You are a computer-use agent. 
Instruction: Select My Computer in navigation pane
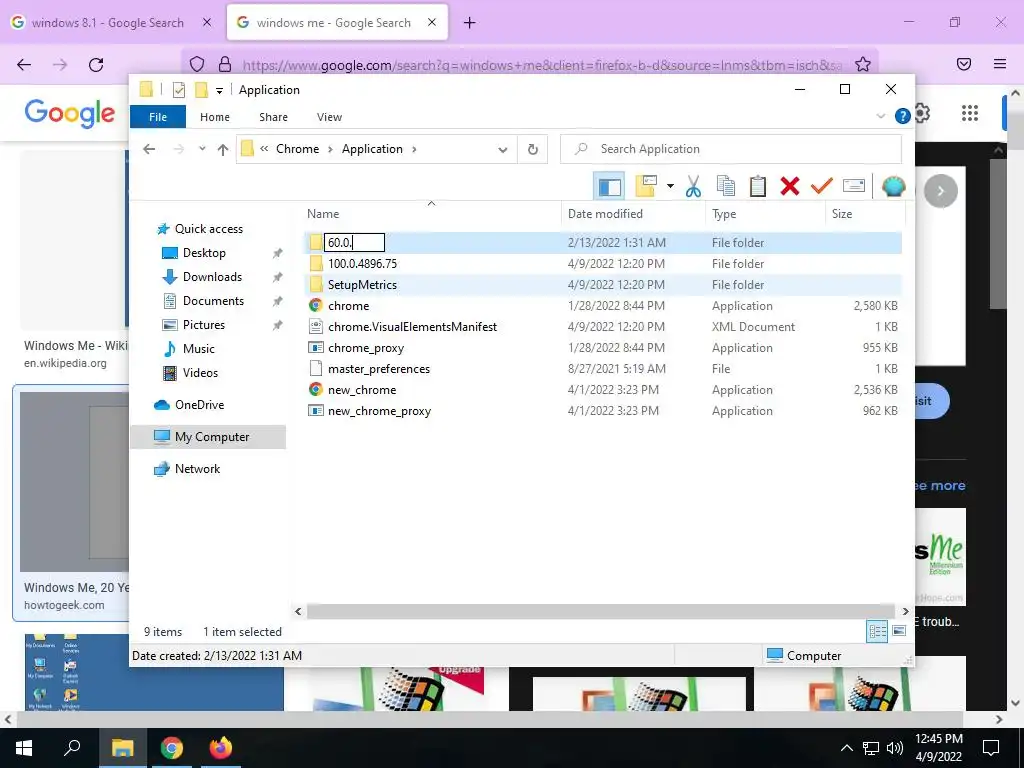pyautogui.click(x=208, y=437)
